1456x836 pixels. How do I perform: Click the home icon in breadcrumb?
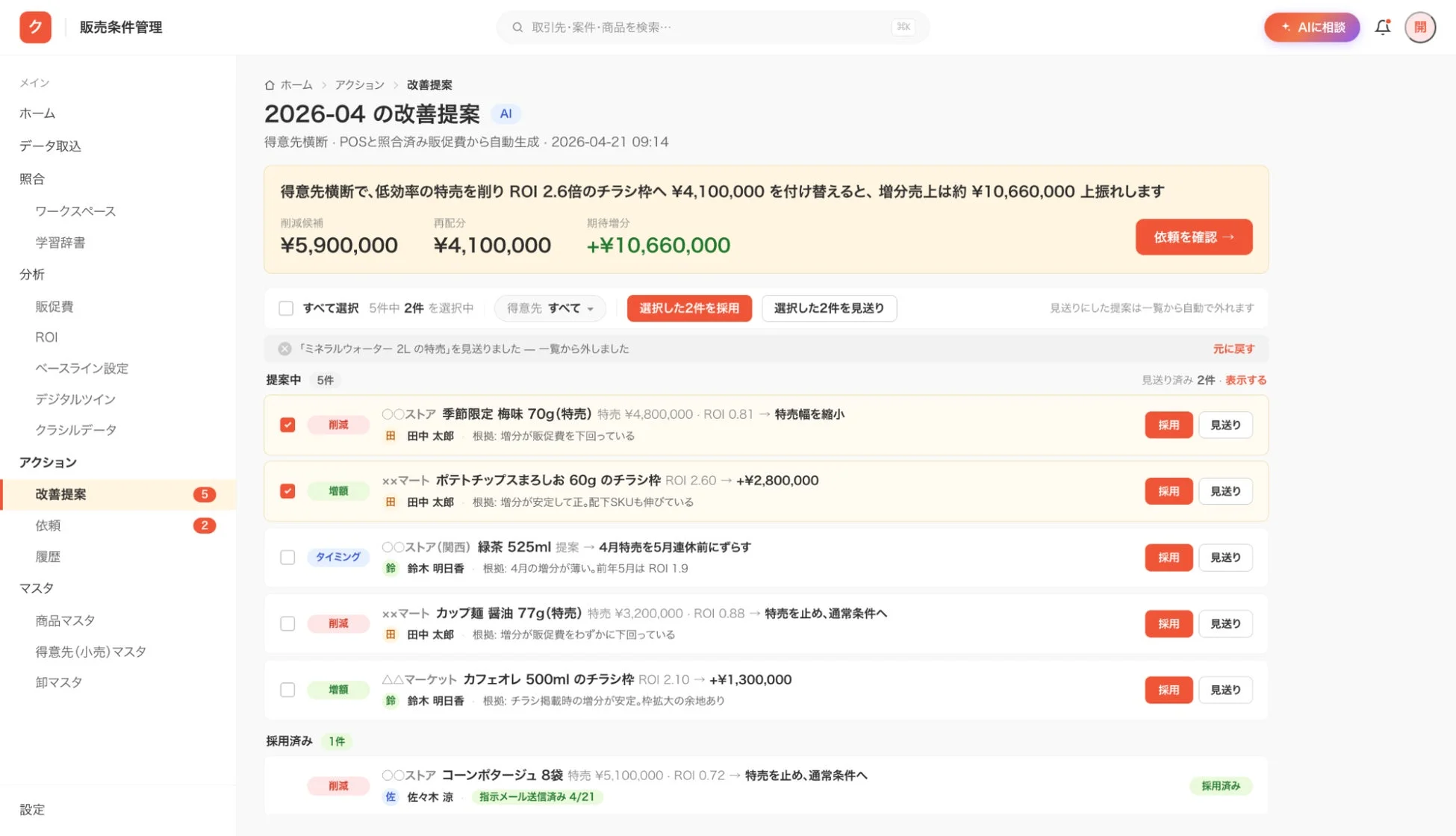tap(270, 85)
